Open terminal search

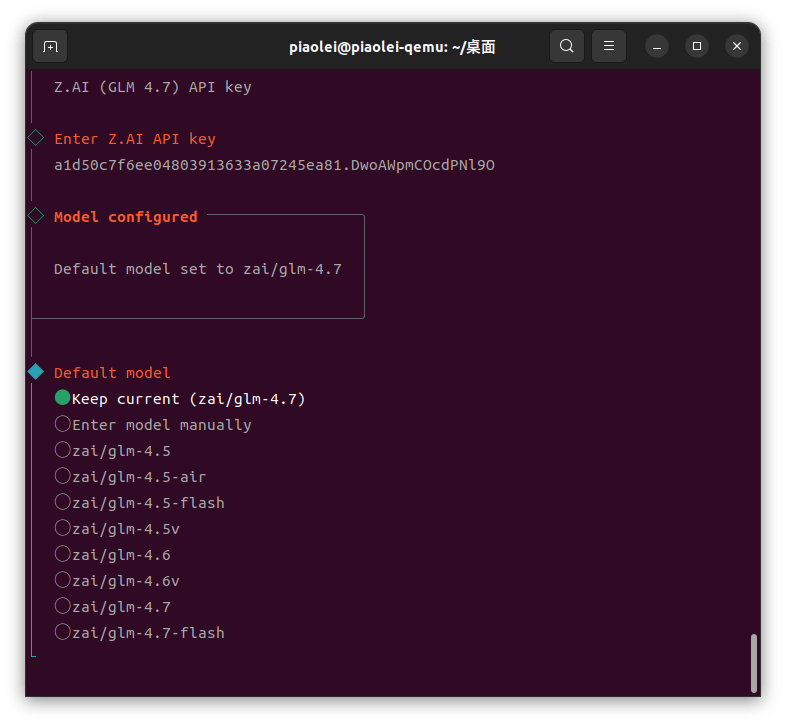pos(566,46)
